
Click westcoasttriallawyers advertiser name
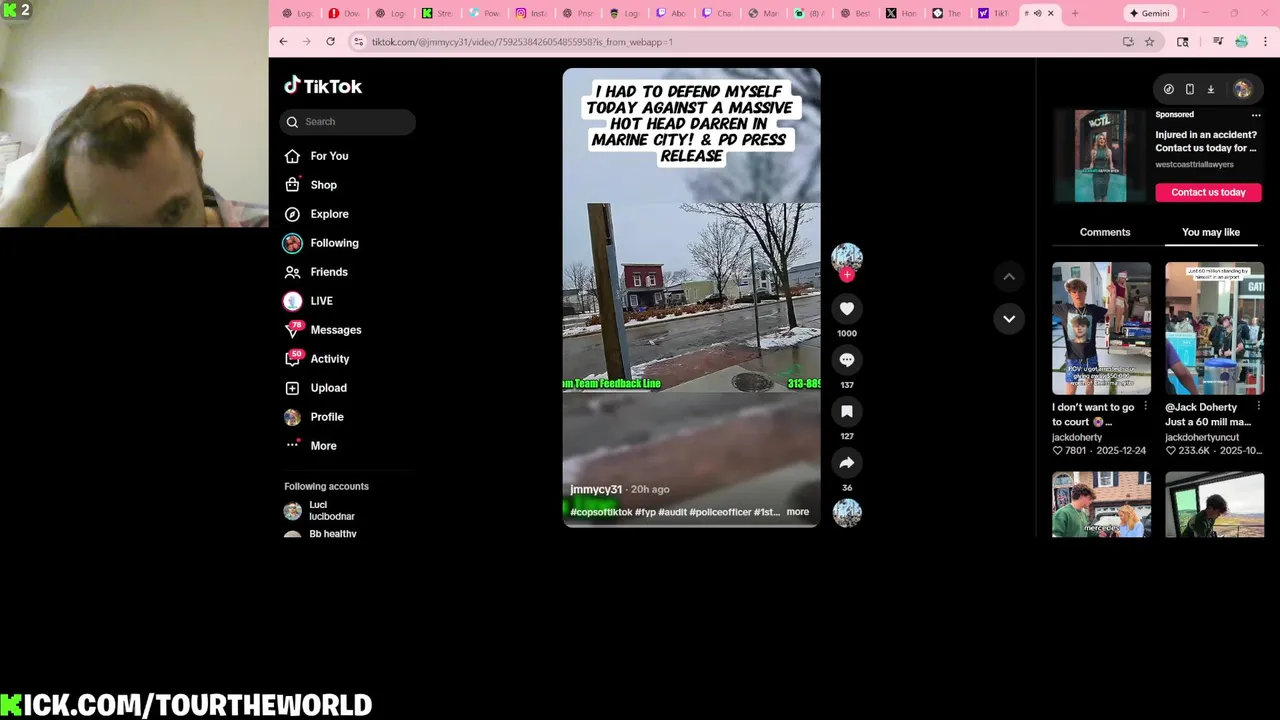[1194, 164]
